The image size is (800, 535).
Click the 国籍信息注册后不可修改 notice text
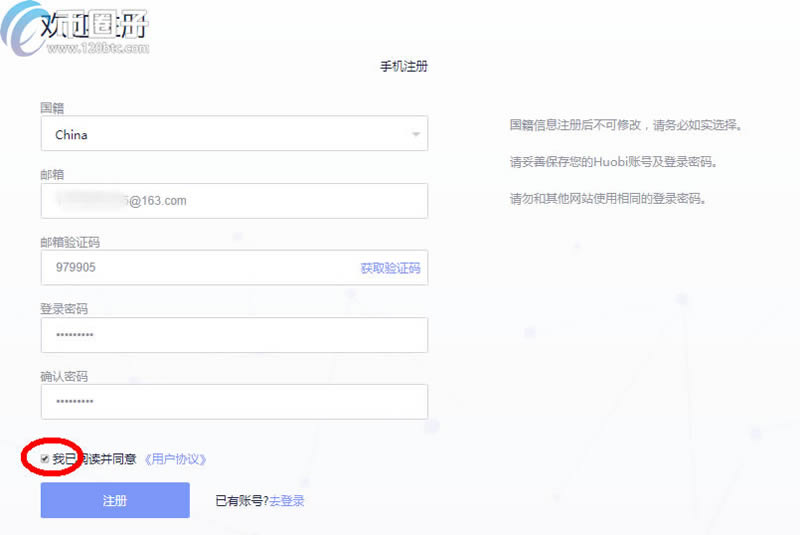click(625, 126)
